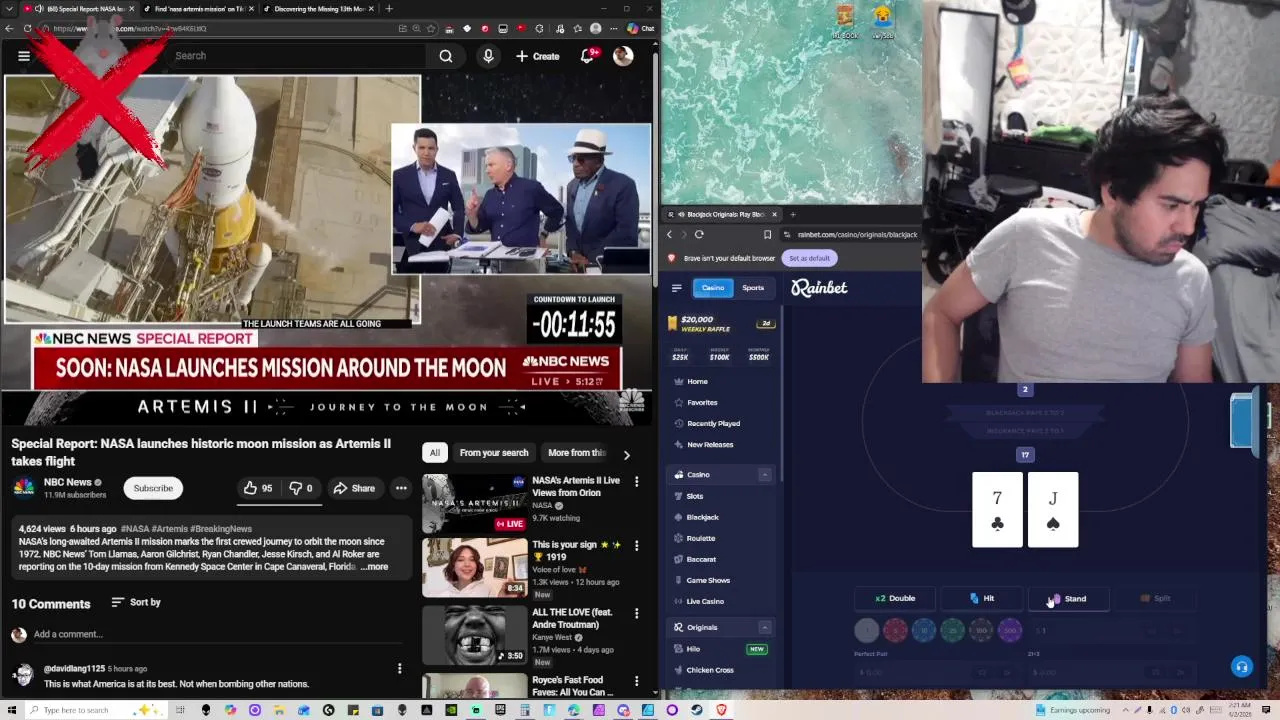Open a new tab in left browser
Viewport: 1280px width, 720px height.
pyautogui.click(x=389, y=9)
